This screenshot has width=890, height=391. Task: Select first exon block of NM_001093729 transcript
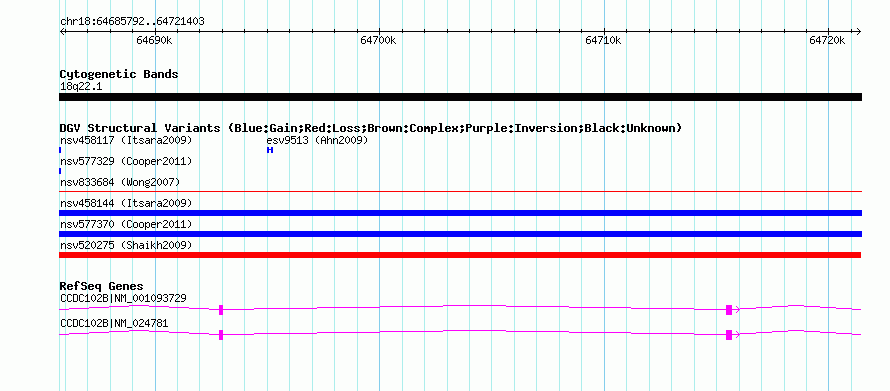click(221, 309)
